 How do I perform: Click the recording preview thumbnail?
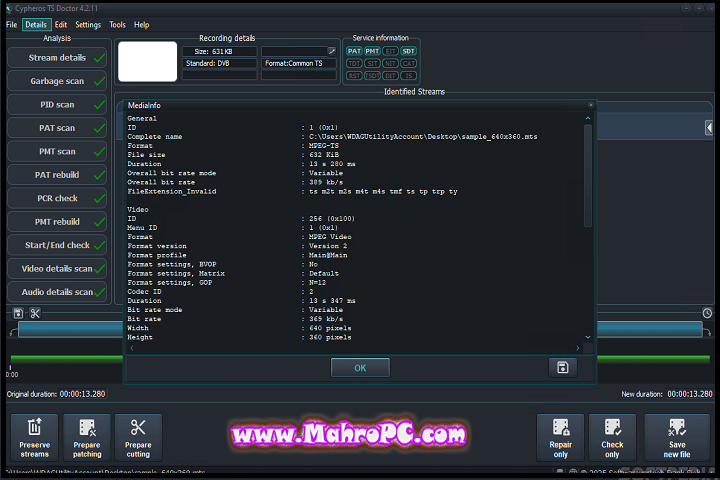147,62
